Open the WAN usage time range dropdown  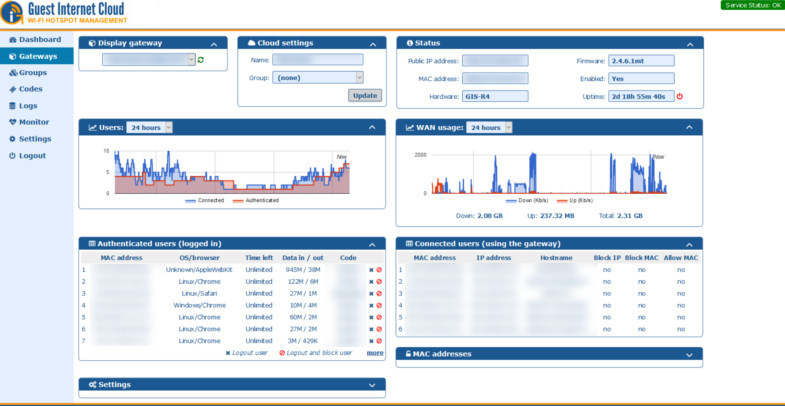point(490,127)
